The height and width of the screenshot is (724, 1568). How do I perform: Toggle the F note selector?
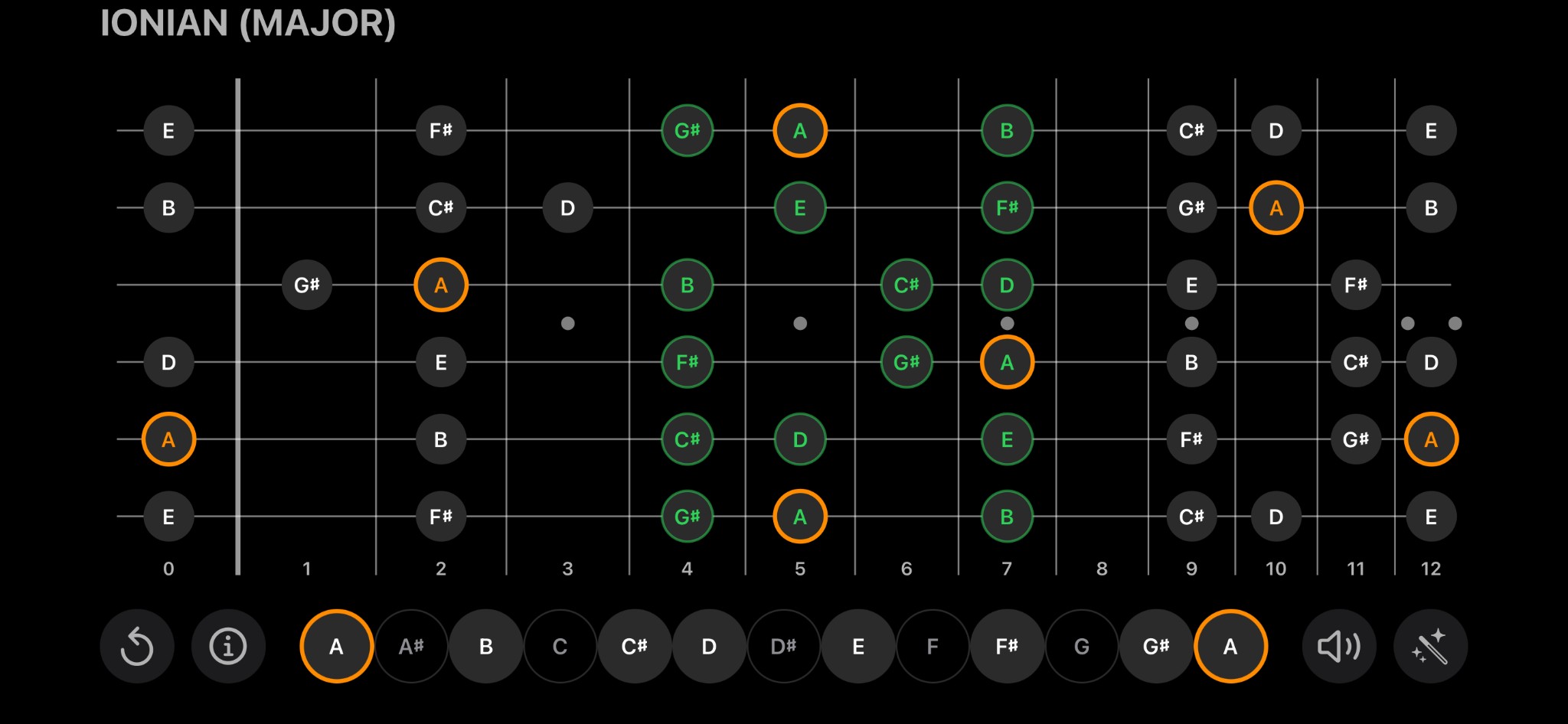(932, 645)
